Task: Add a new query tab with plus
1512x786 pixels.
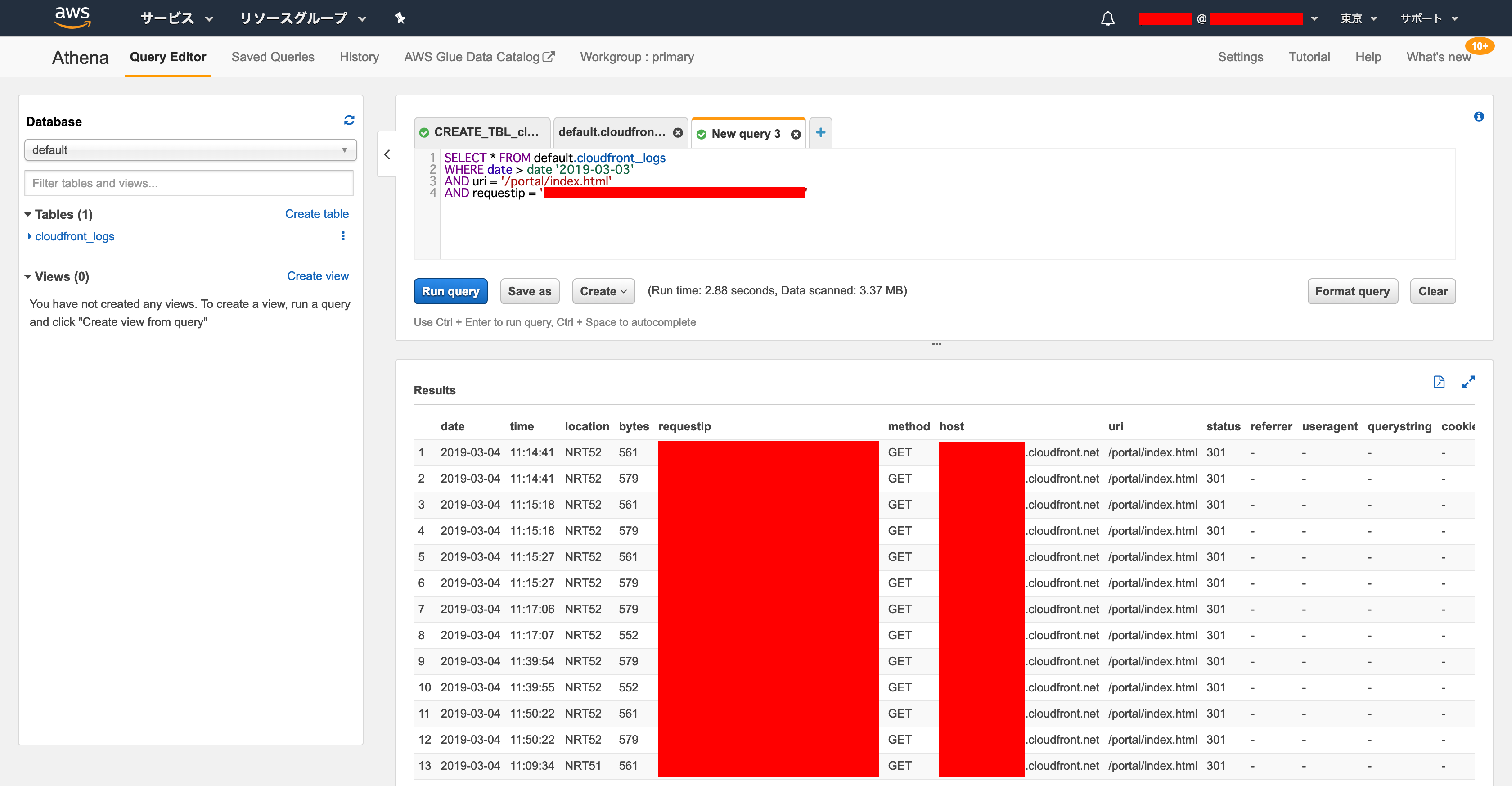Action: tap(820, 133)
